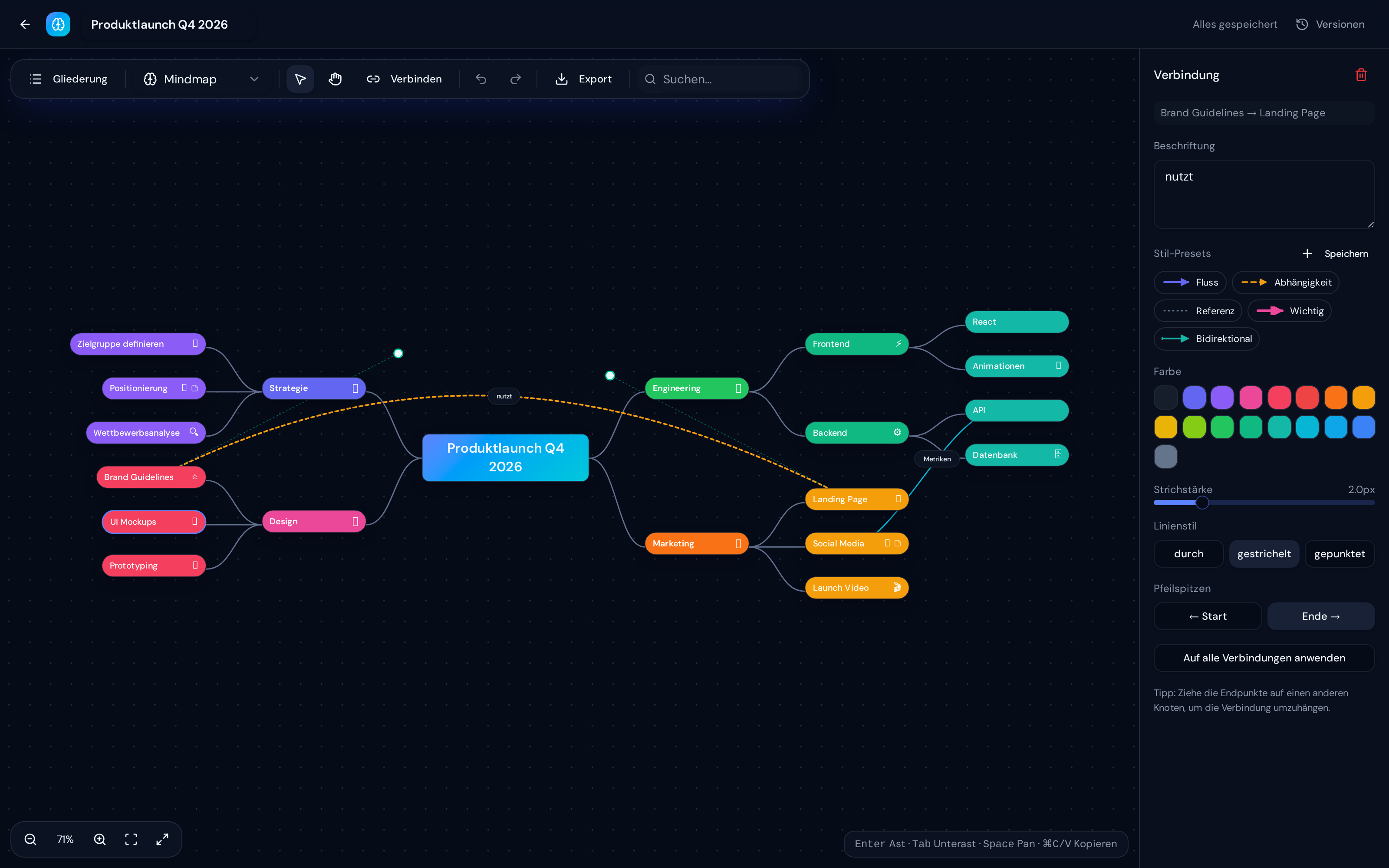Click the Beschriftung text area with nutzt
The height and width of the screenshot is (868, 1389).
coord(1264,194)
